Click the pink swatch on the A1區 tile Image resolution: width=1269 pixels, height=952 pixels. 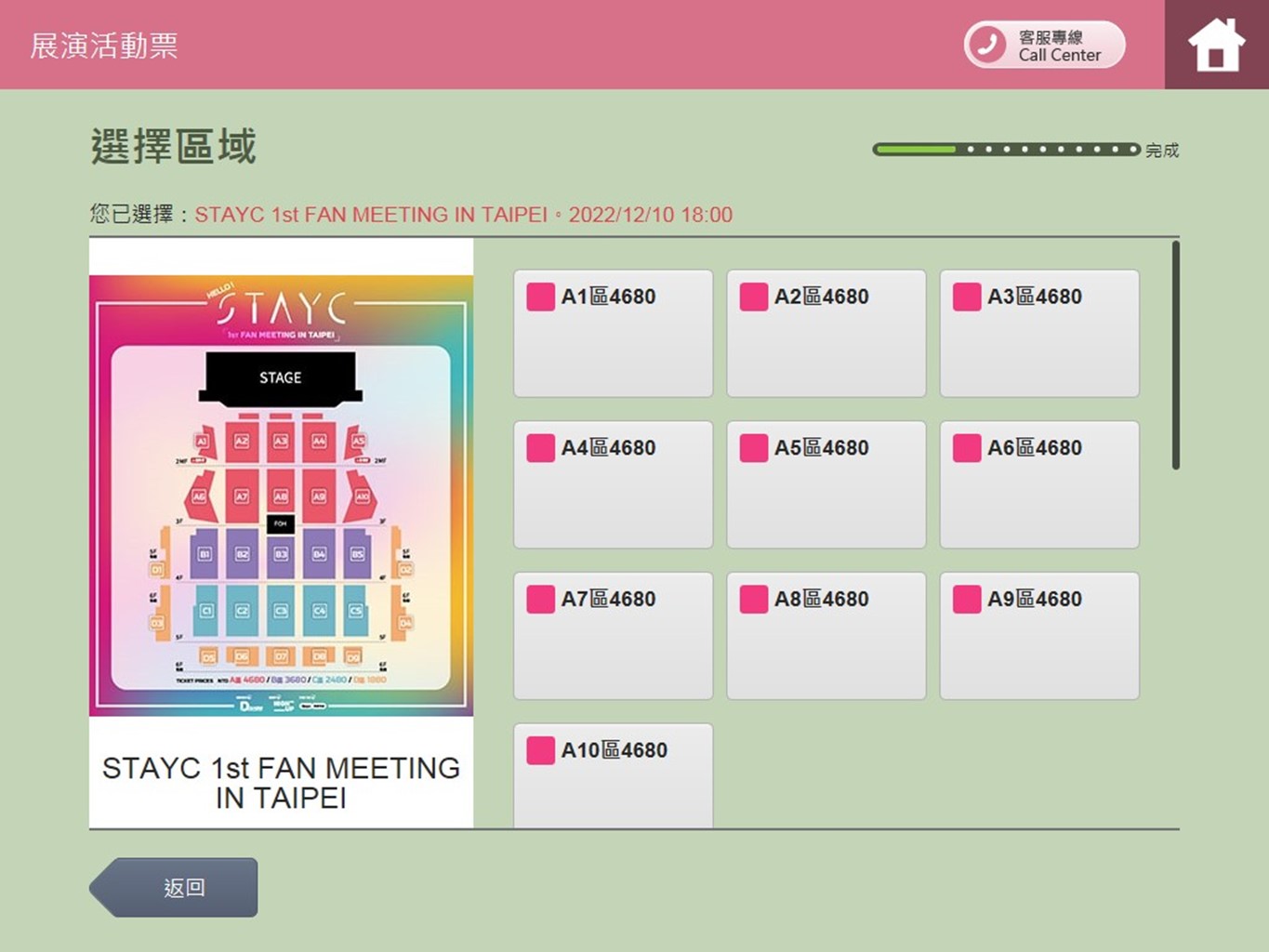pyautogui.click(x=540, y=297)
